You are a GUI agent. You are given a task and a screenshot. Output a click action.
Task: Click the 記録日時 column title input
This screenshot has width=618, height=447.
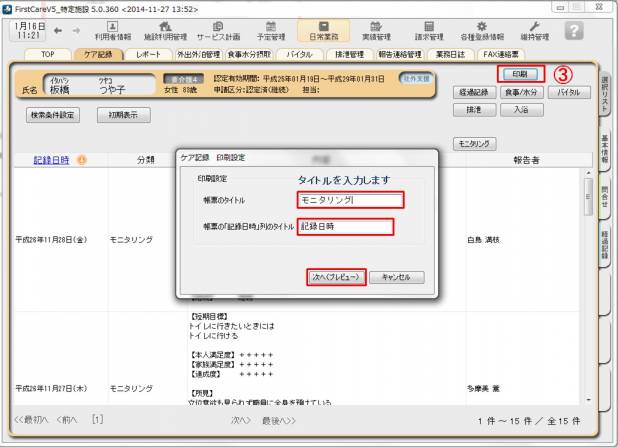[x=345, y=227]
